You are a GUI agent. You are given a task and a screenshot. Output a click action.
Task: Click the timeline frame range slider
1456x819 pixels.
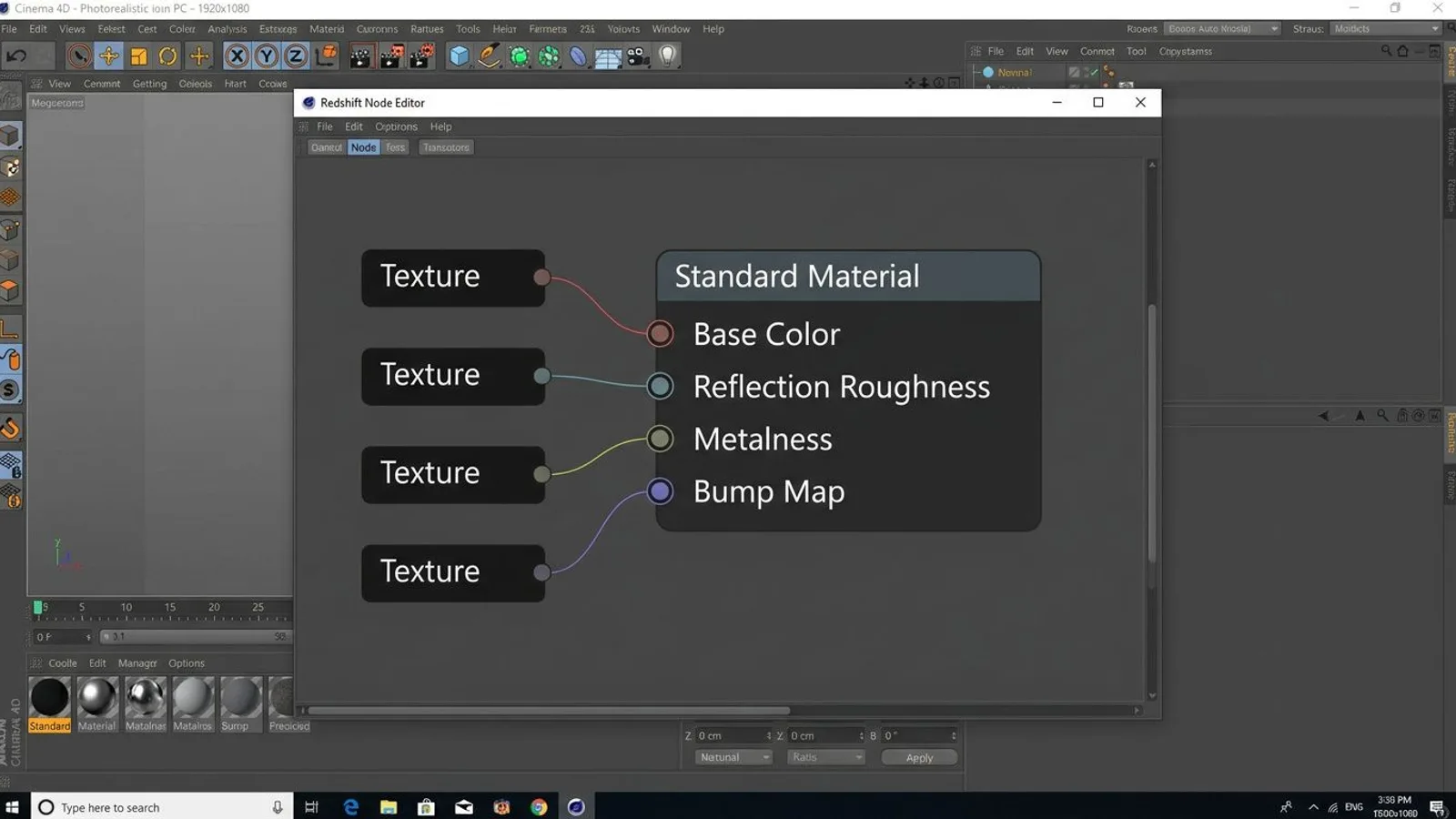pos(196,637)
